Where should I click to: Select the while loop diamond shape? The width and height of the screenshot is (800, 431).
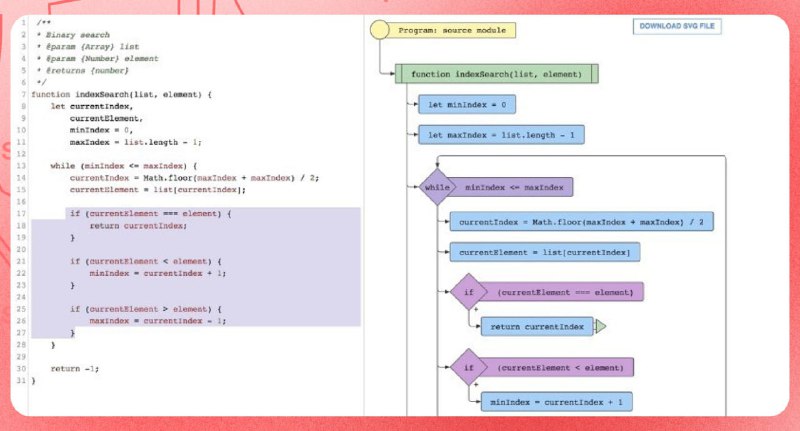tap(437, 187)
